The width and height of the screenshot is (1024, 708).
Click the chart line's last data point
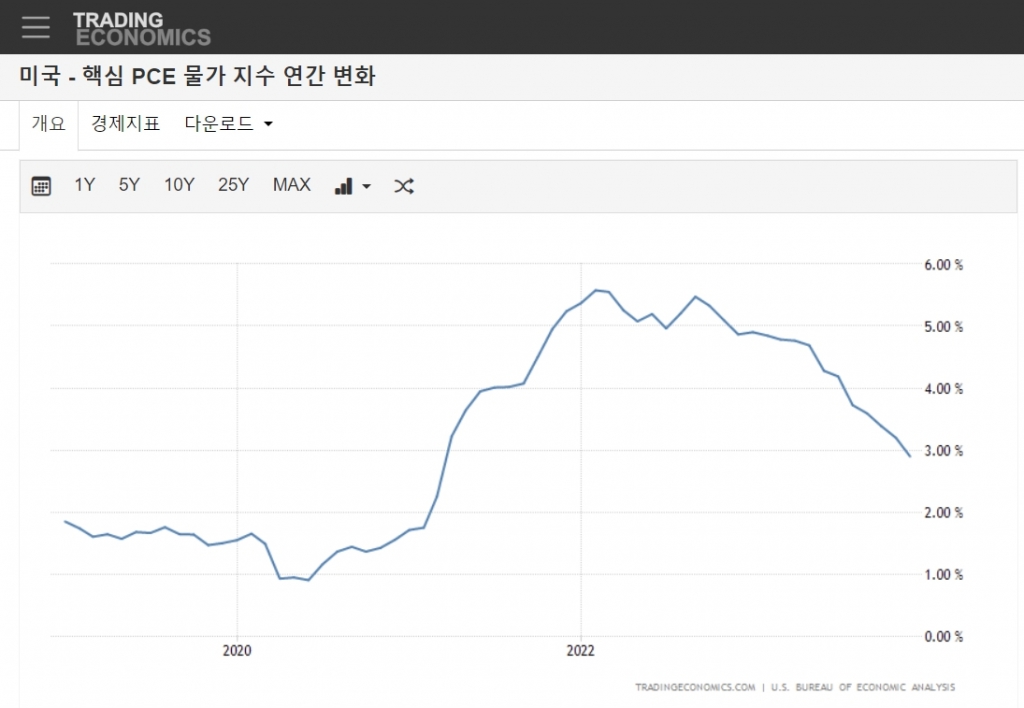coord(909,456)
